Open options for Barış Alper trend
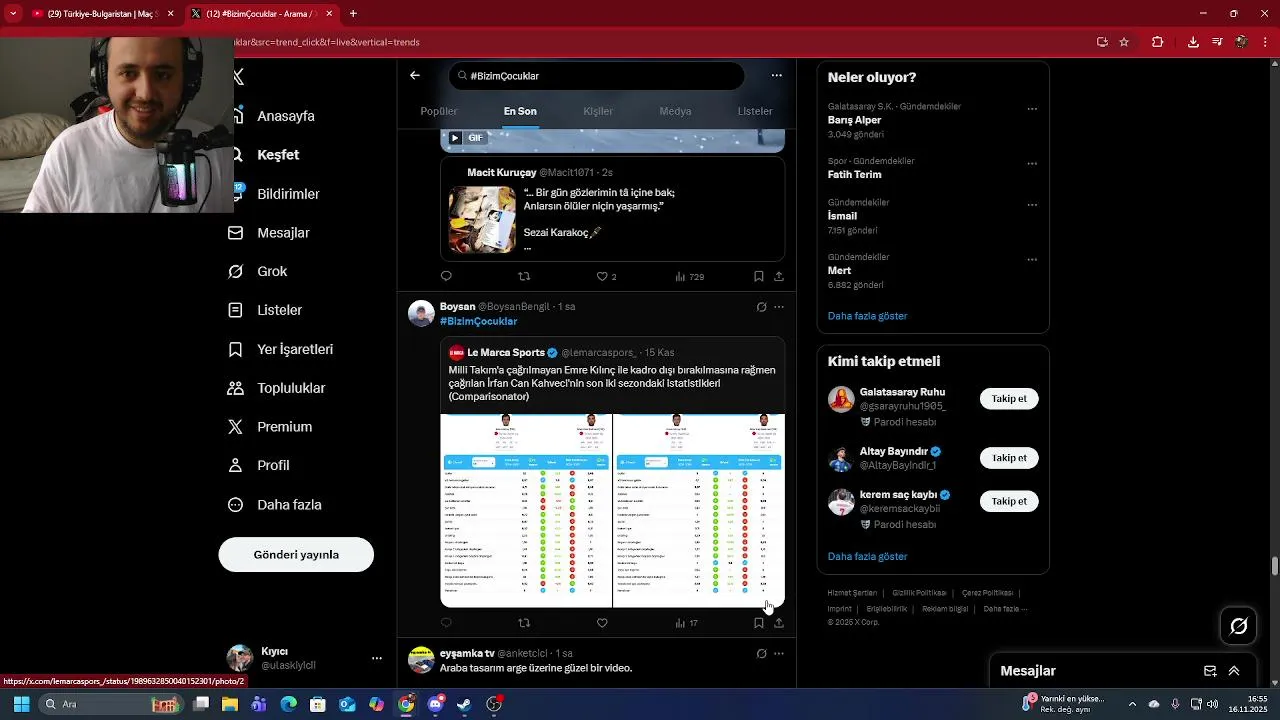Screen dimensions: 1280x720 click(x=1032, y=109)
